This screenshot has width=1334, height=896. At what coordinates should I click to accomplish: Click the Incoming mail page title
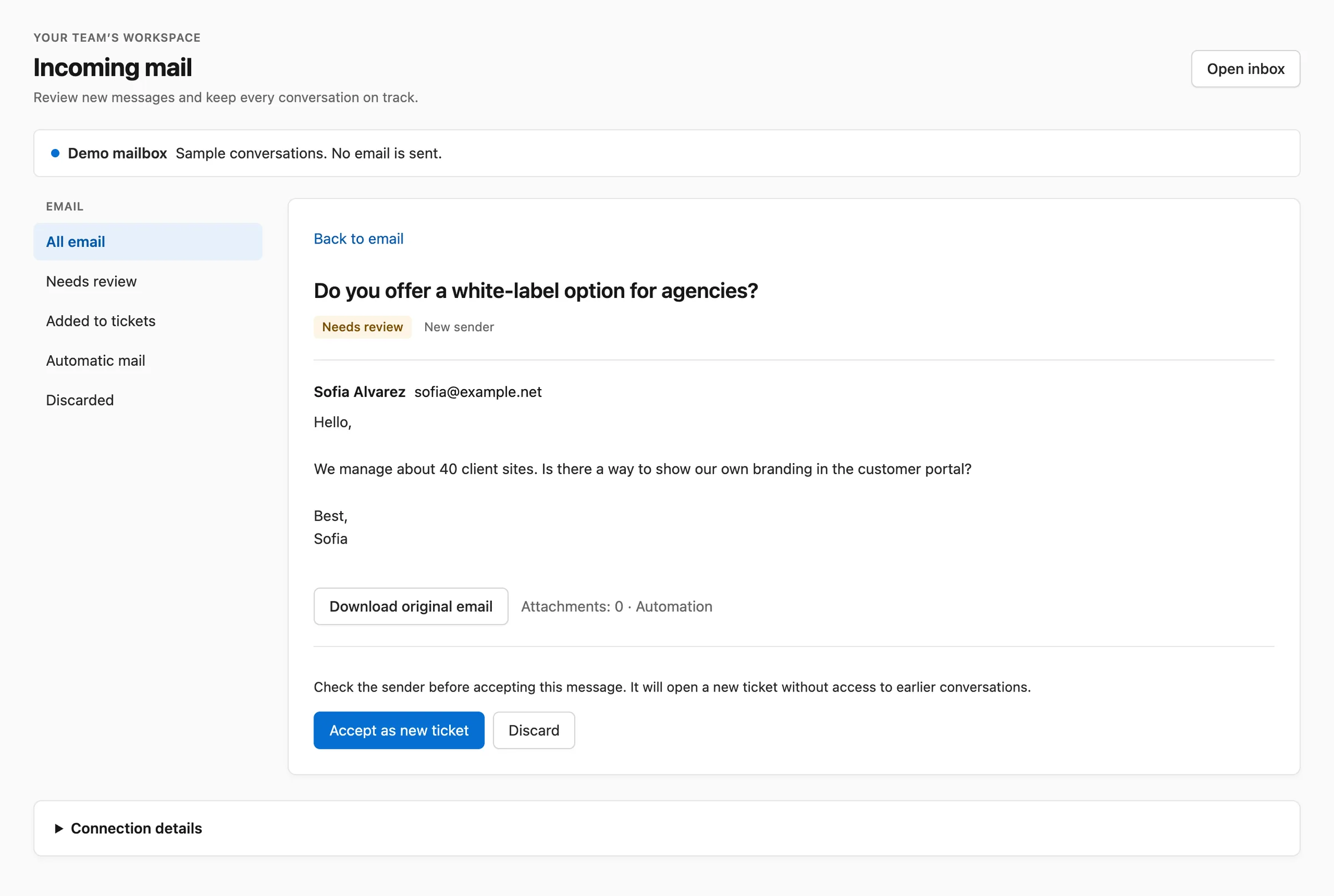112,67
